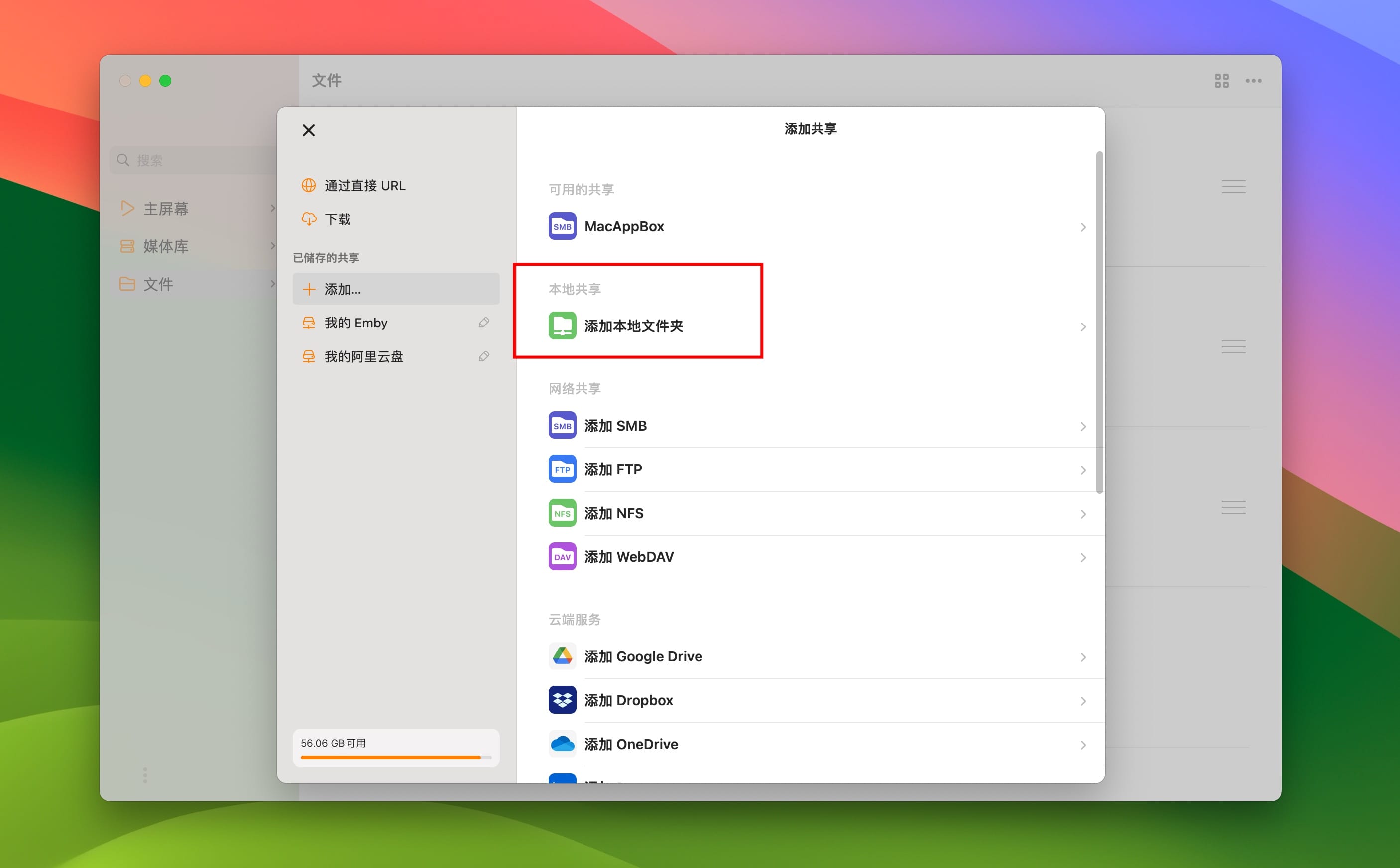Click the OneDrive cloud icon
This screenshot has width=1400, height=868.
point(562,744)
